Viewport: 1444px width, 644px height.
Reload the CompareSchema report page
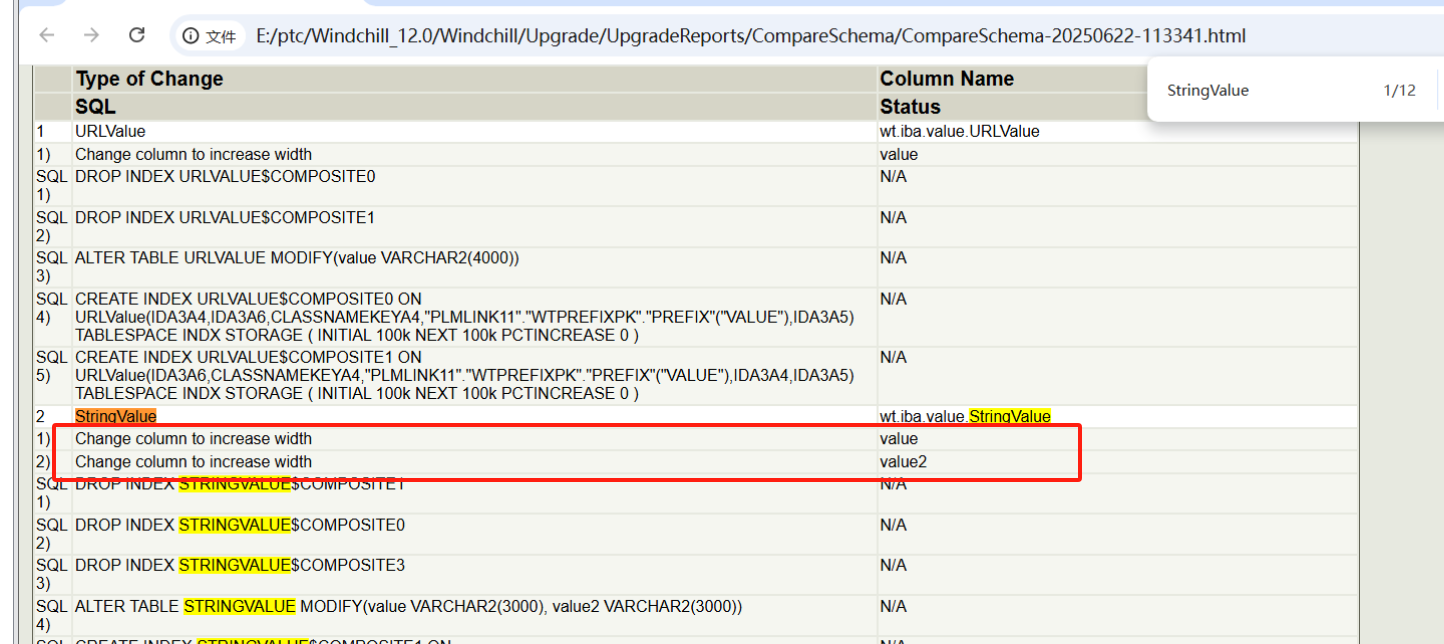pyautogui.click(x=137, y=33)
